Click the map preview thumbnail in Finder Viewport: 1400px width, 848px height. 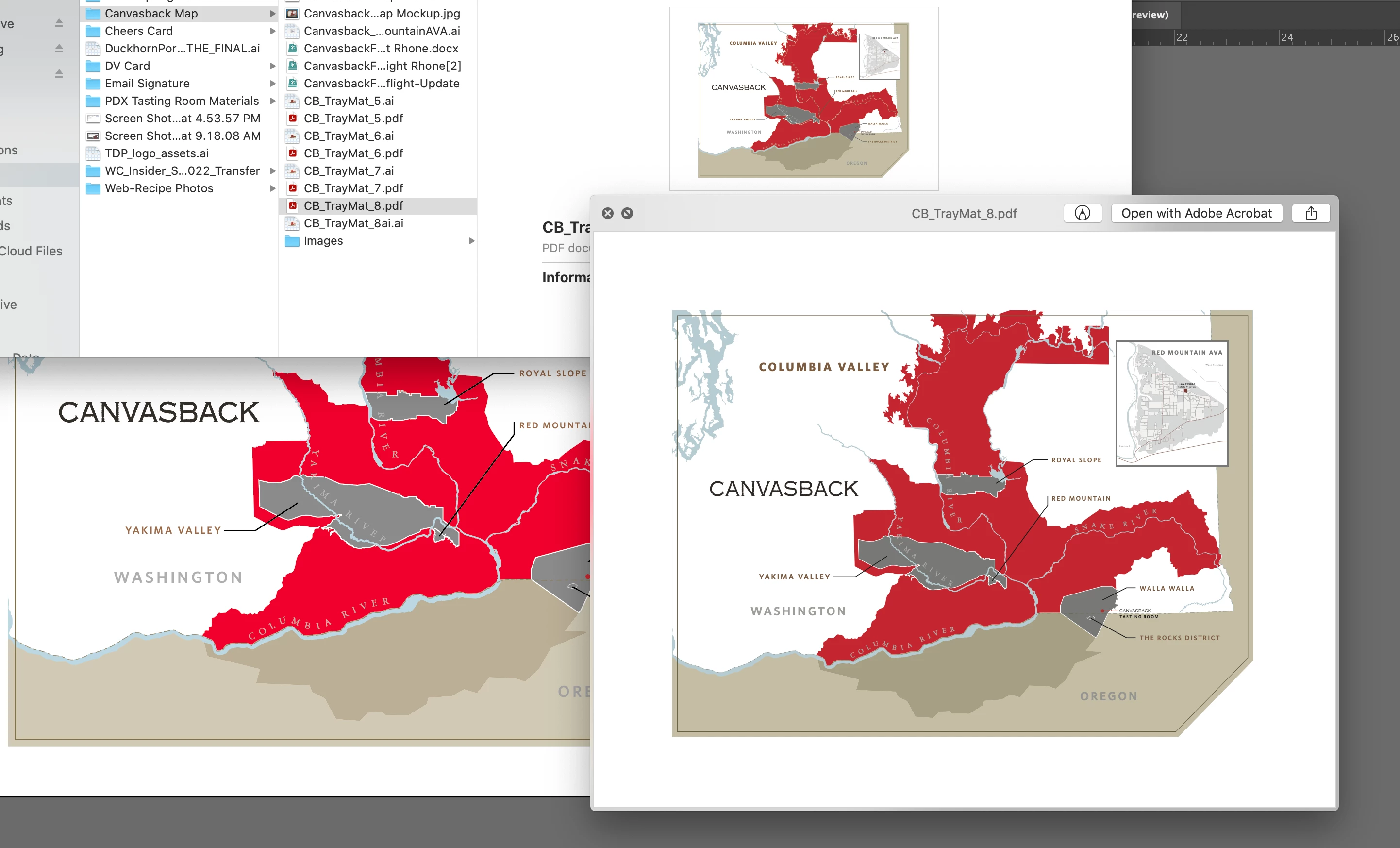coord(803,99)
